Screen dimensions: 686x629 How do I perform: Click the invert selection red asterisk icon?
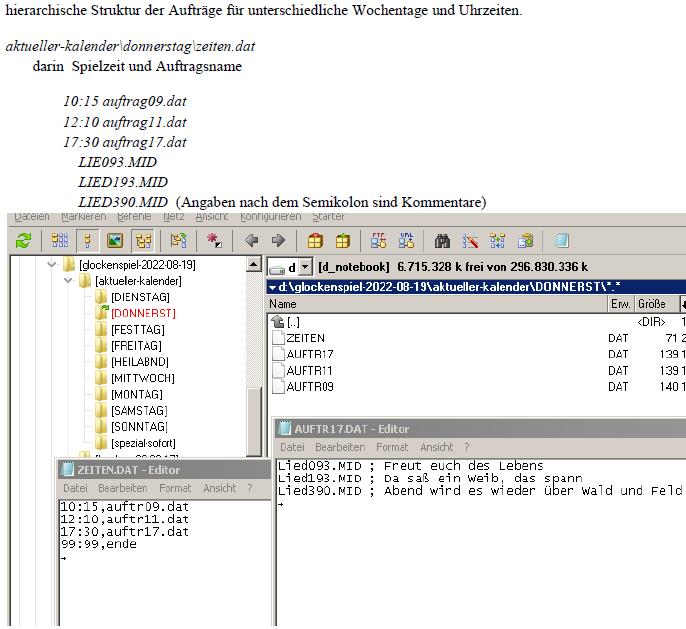click(214, 241)
